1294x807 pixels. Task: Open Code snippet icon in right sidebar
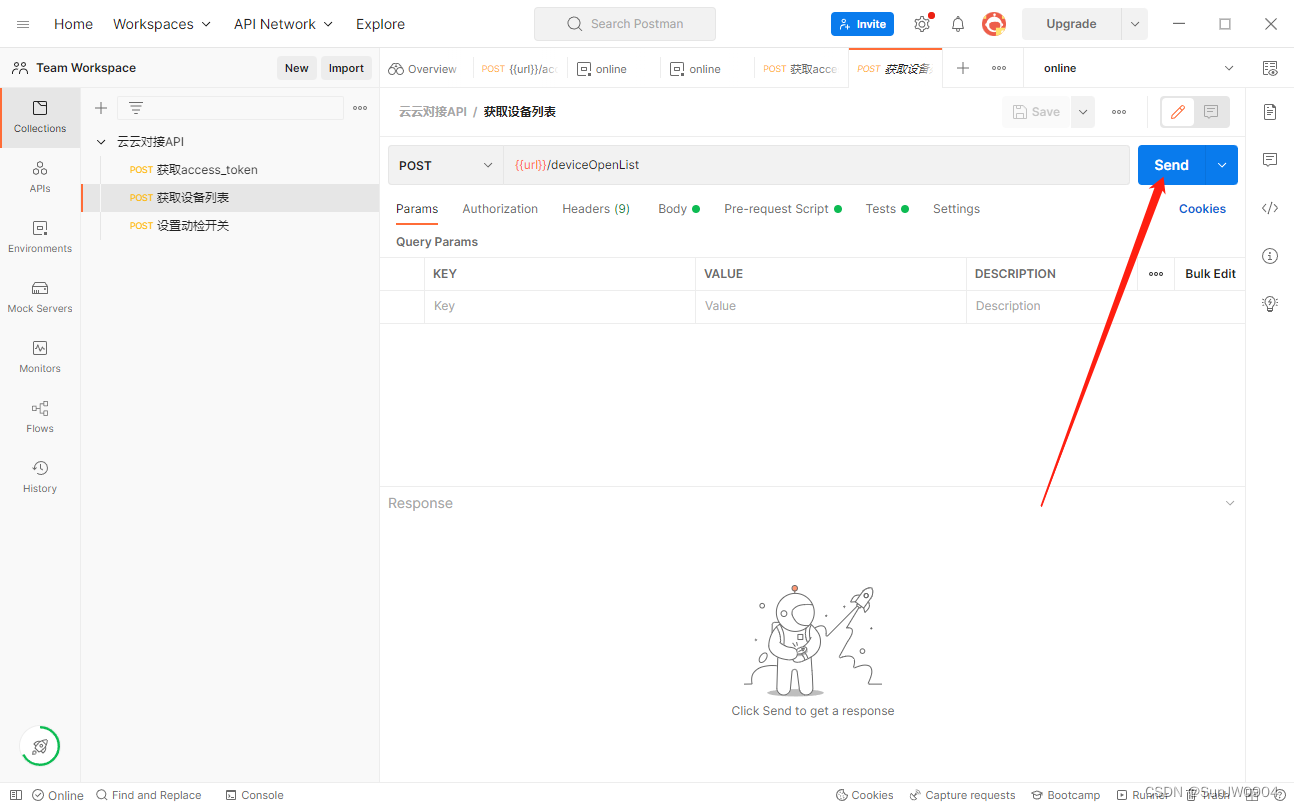click(1270, 208)
